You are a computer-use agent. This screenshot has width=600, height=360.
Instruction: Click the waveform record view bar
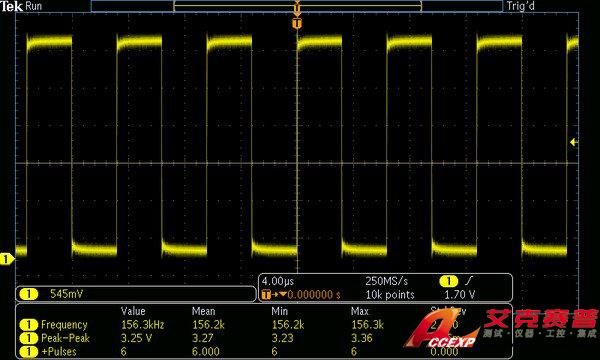click(x=297, y=6)
